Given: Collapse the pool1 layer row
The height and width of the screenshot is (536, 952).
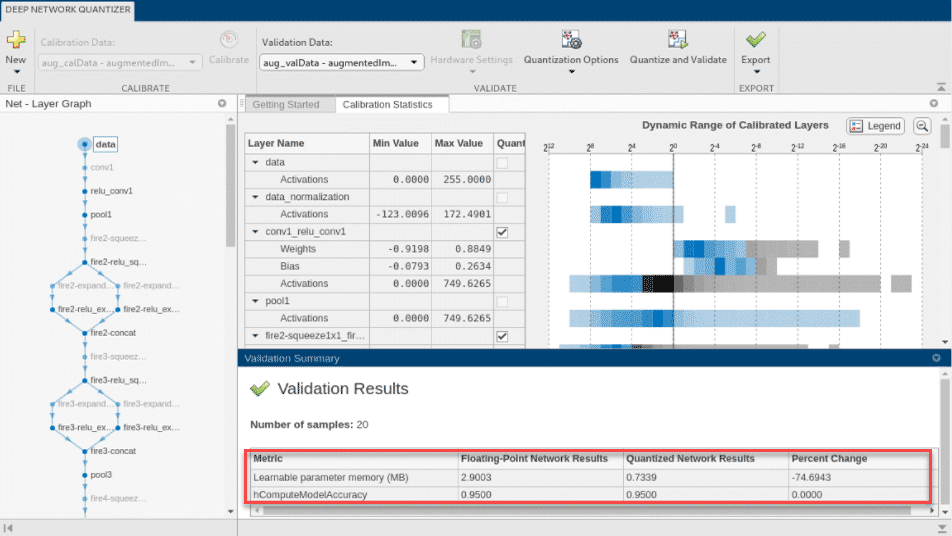Looking at the screenshot, I should (x=254, y=301).
